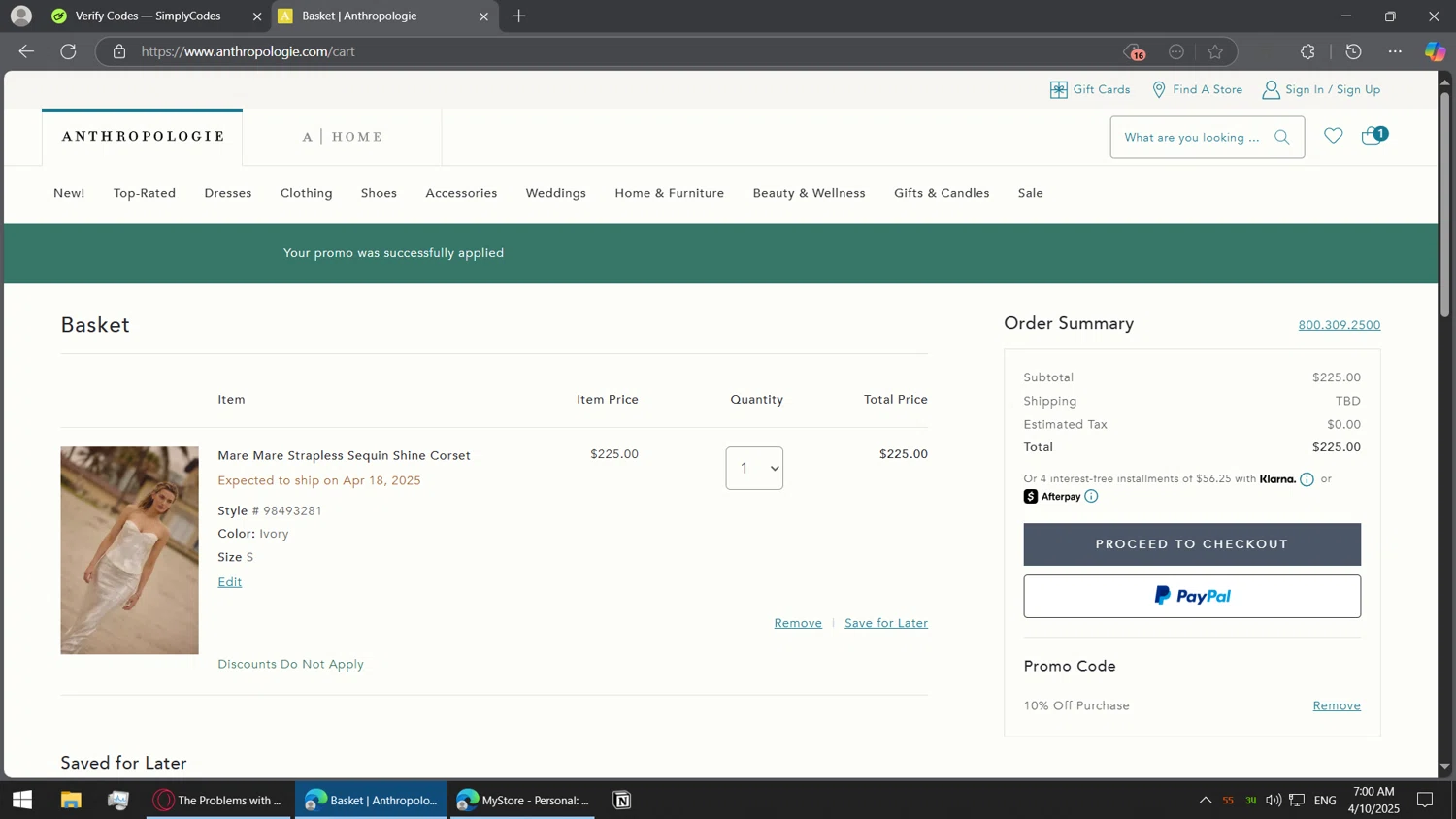The height and width of the screenshot is (819, 1456).
Task: Open browser settings and more menu
Action: tap(1395, 51)
